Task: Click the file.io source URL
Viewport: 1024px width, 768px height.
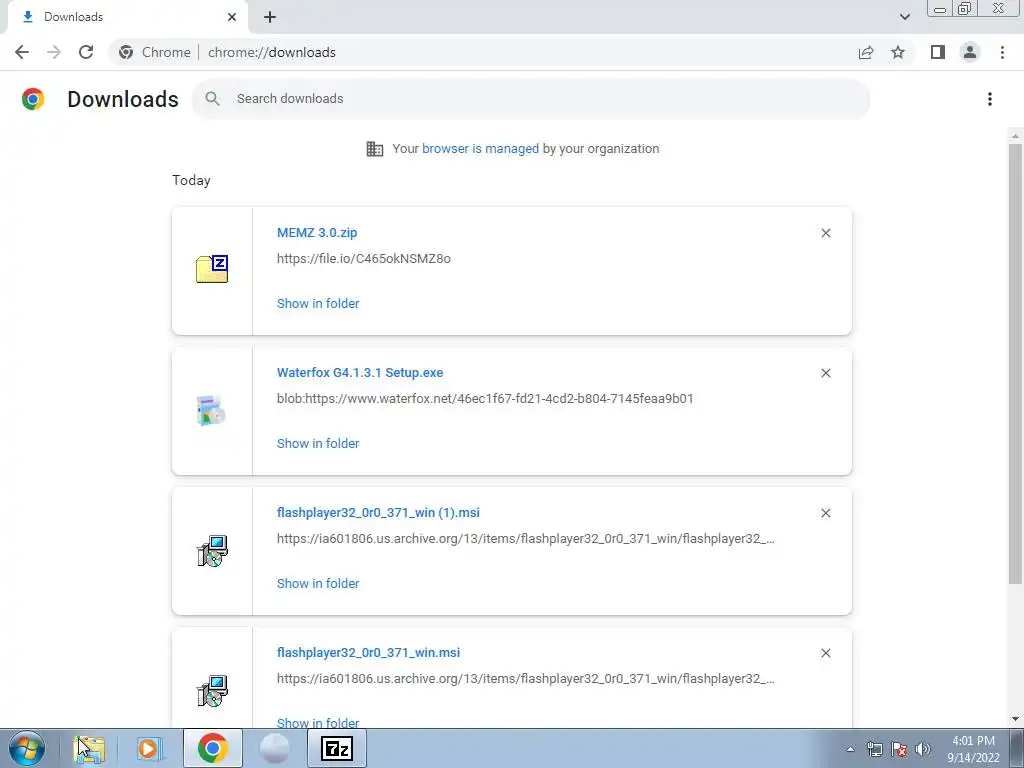Action: point(364,259)
